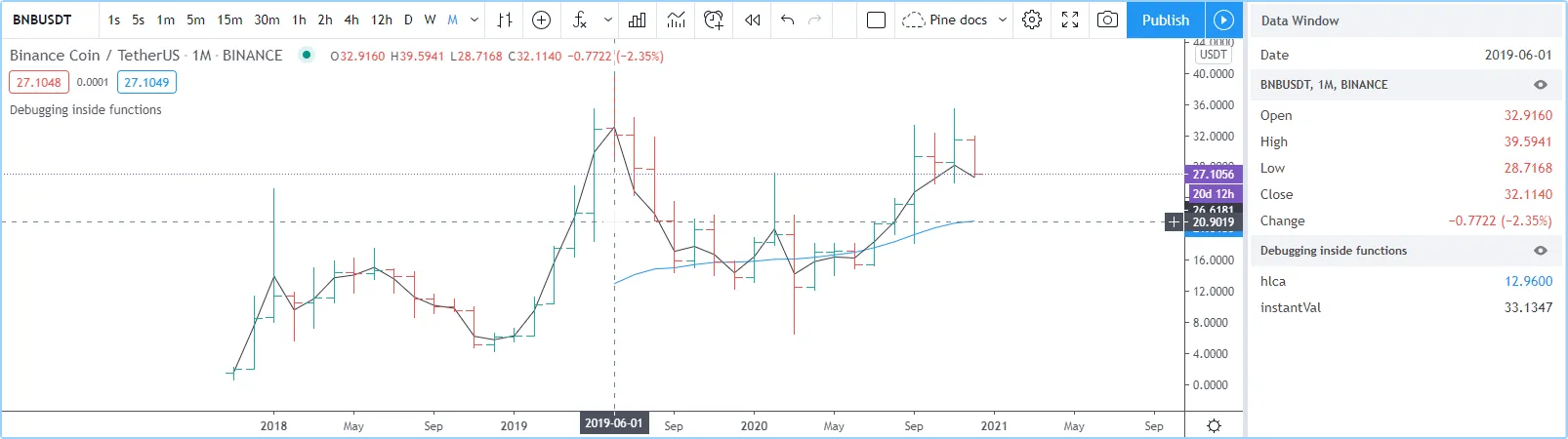Select the hlca value 12.9600
The width and height of the screenshot is (1568, 439).
click(x=1528, y=281)
